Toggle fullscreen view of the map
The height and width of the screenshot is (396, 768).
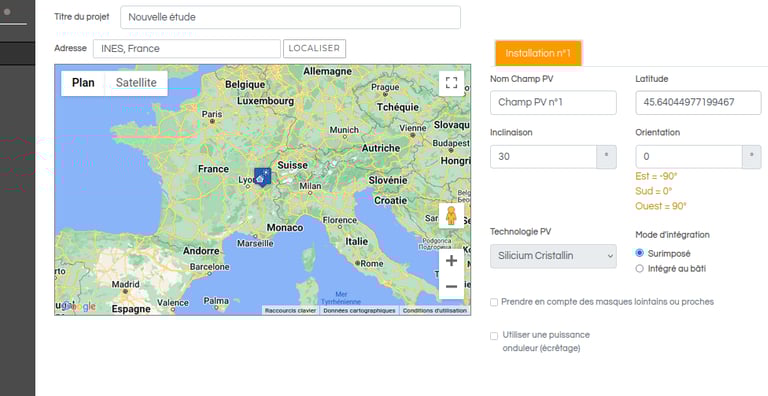(451, 82)
